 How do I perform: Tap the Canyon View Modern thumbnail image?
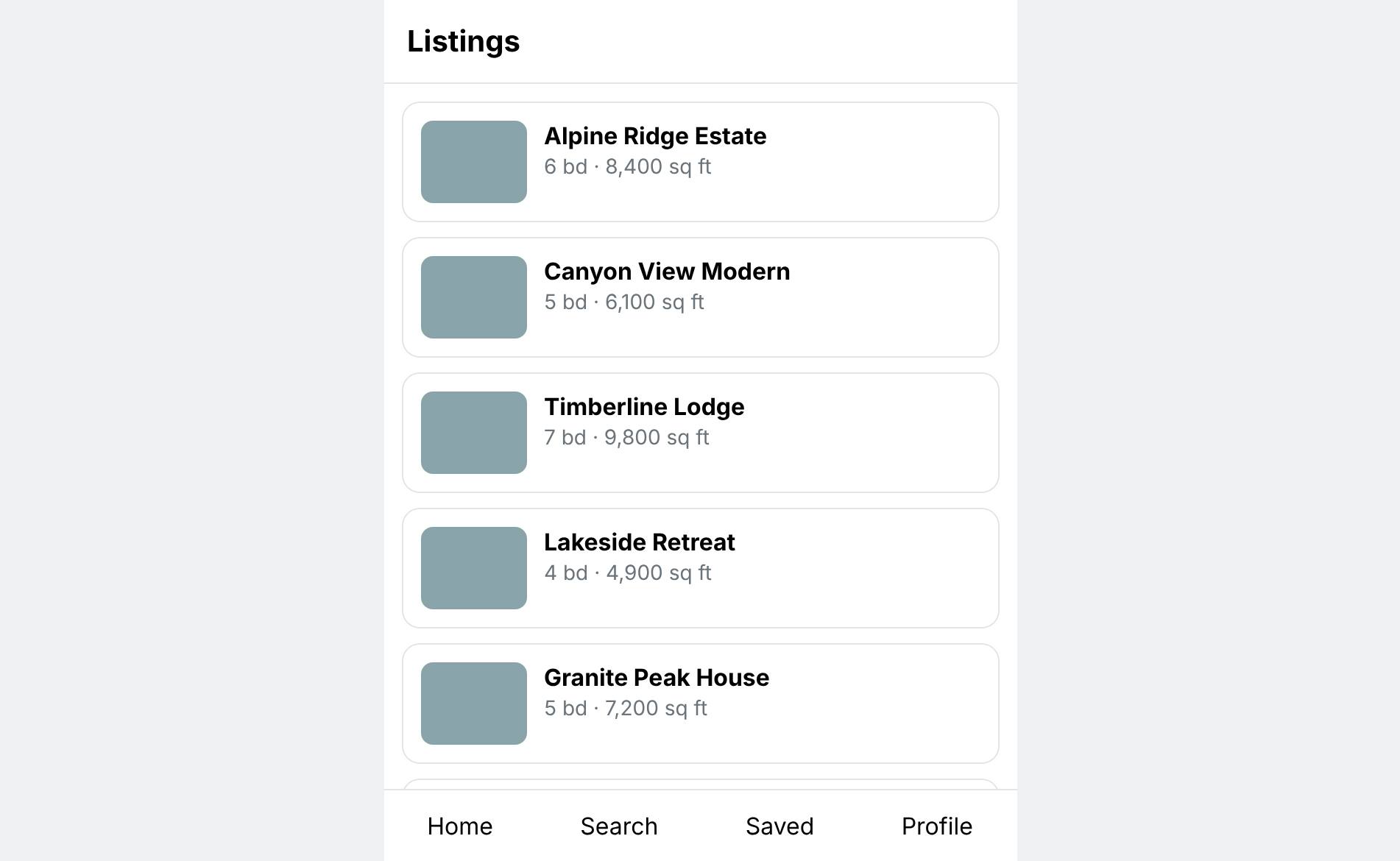pyautogui.click(x=474, y=297)
